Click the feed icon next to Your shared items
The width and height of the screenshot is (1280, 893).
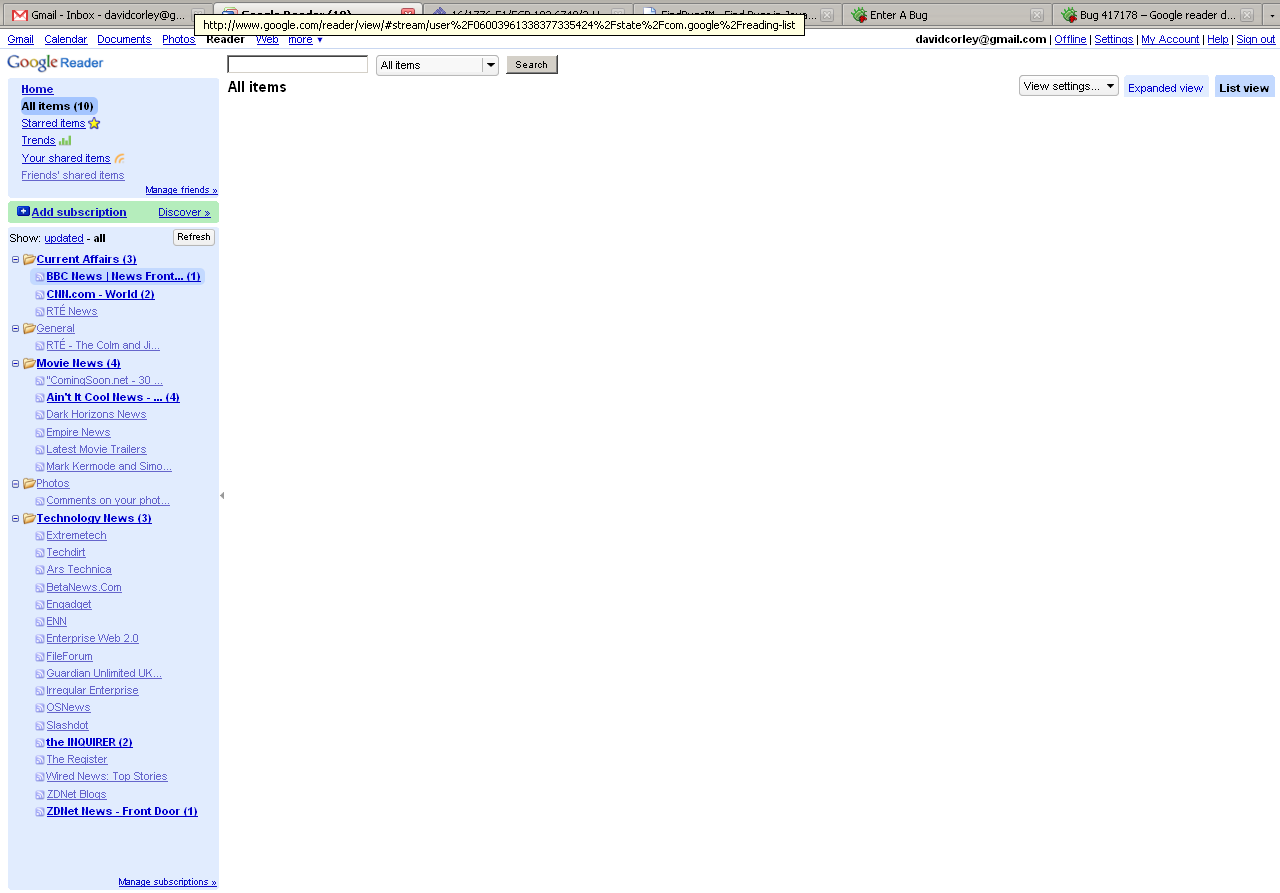(120, 159)
